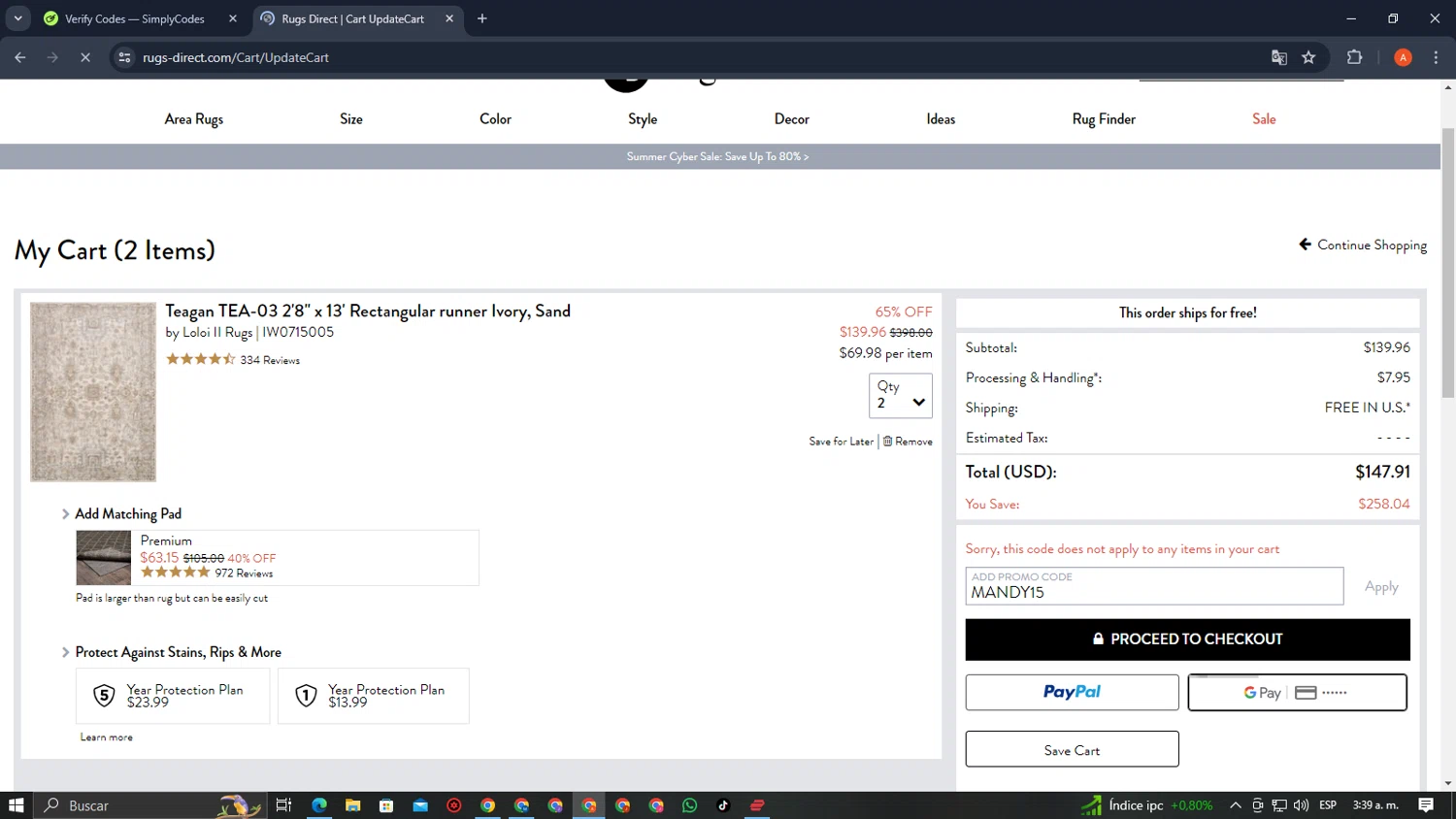This screenshot has width=1456, height=819.
Task: Expand Add Matching Pad section
Action: (x=121, y=514)
